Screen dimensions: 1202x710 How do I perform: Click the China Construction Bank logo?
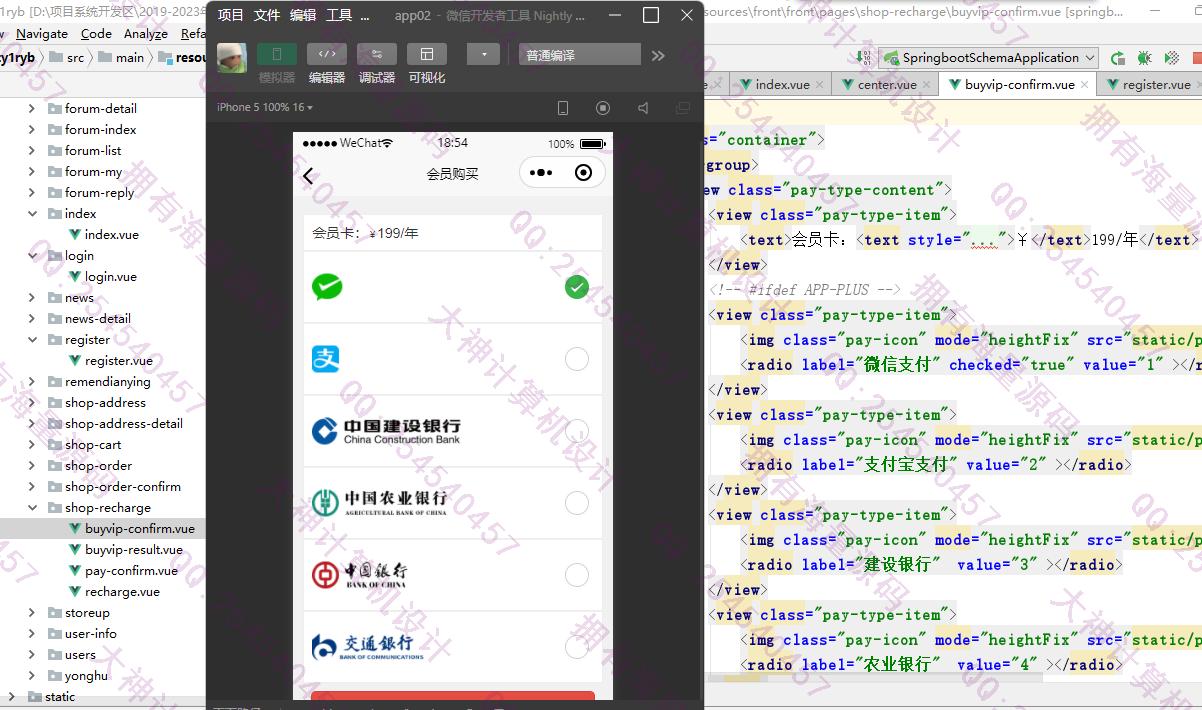pos(386,431)
